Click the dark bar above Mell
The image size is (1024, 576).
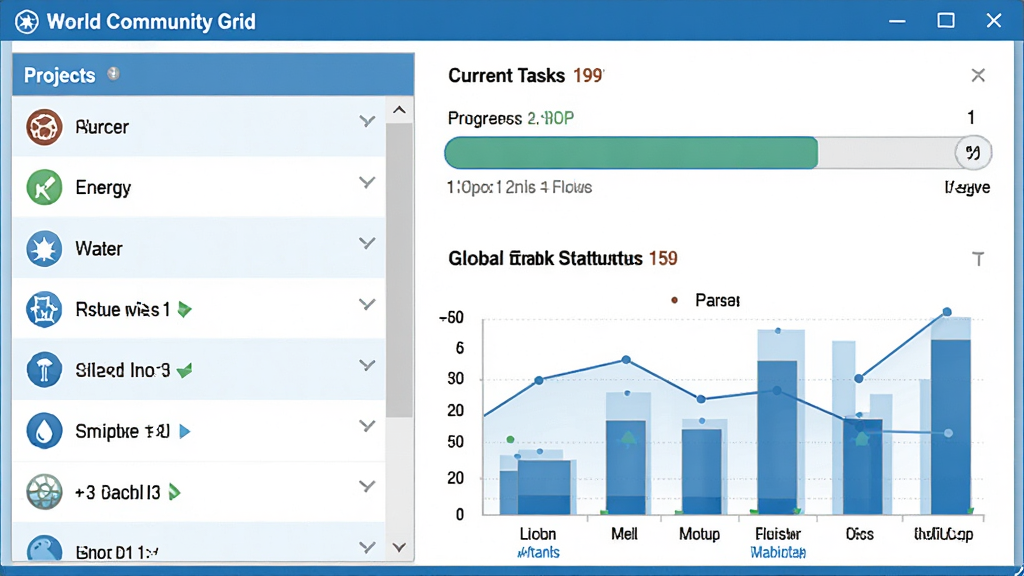pos(626,467)
